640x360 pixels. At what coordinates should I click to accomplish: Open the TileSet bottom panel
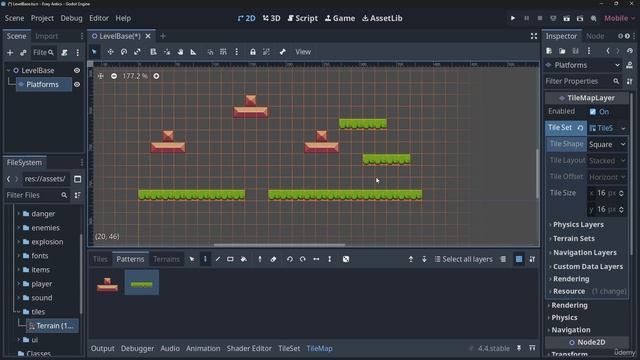coord(289,349)
